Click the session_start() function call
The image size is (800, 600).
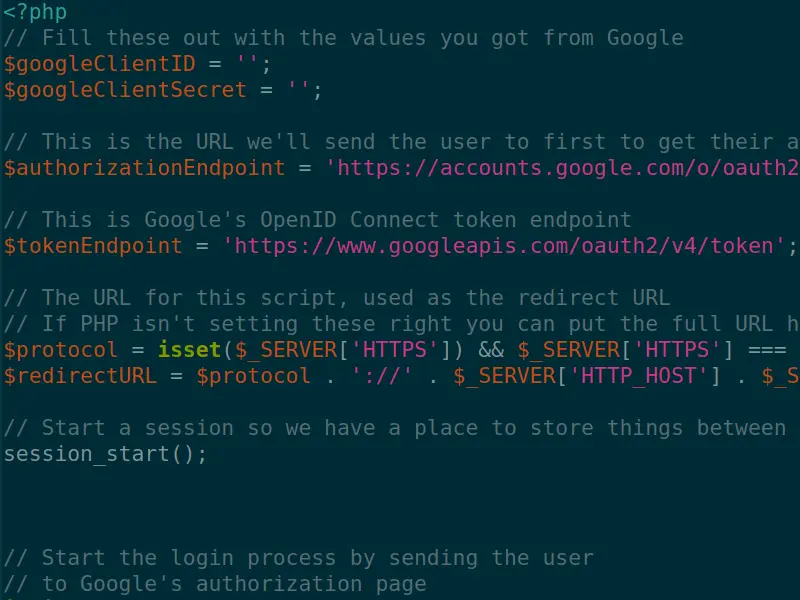(106, 454)
